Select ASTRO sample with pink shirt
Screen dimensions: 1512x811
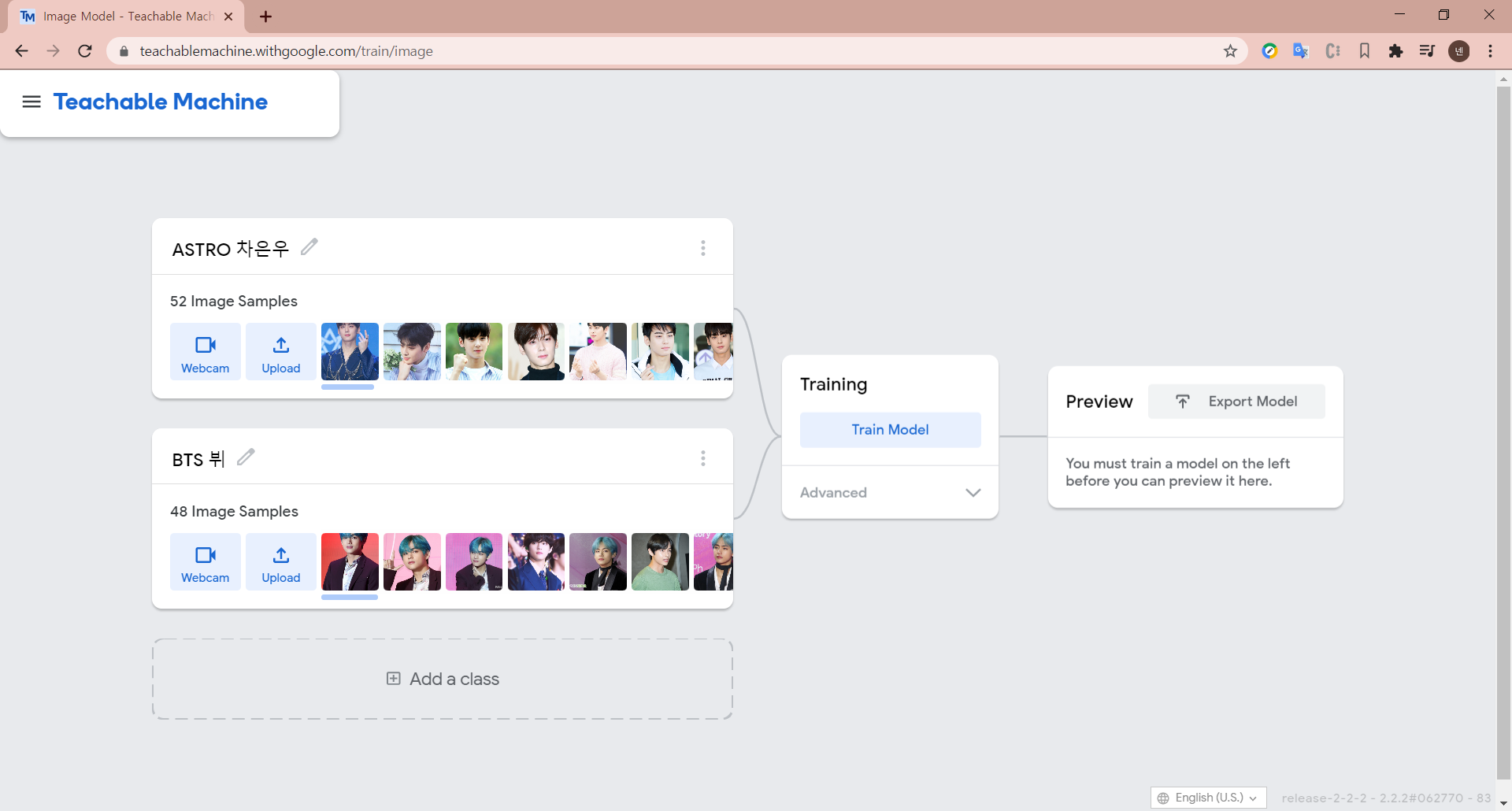tap(598, 352)
